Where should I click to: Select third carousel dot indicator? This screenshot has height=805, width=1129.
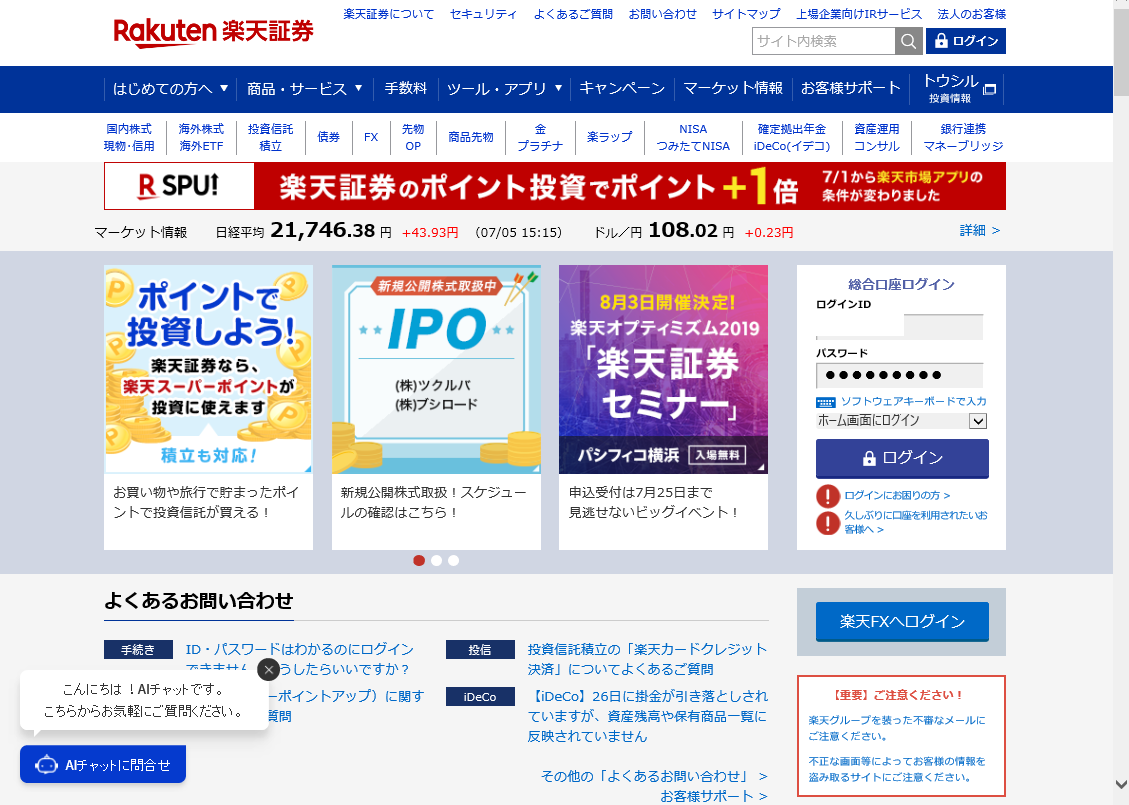click(x=454, y=560)
